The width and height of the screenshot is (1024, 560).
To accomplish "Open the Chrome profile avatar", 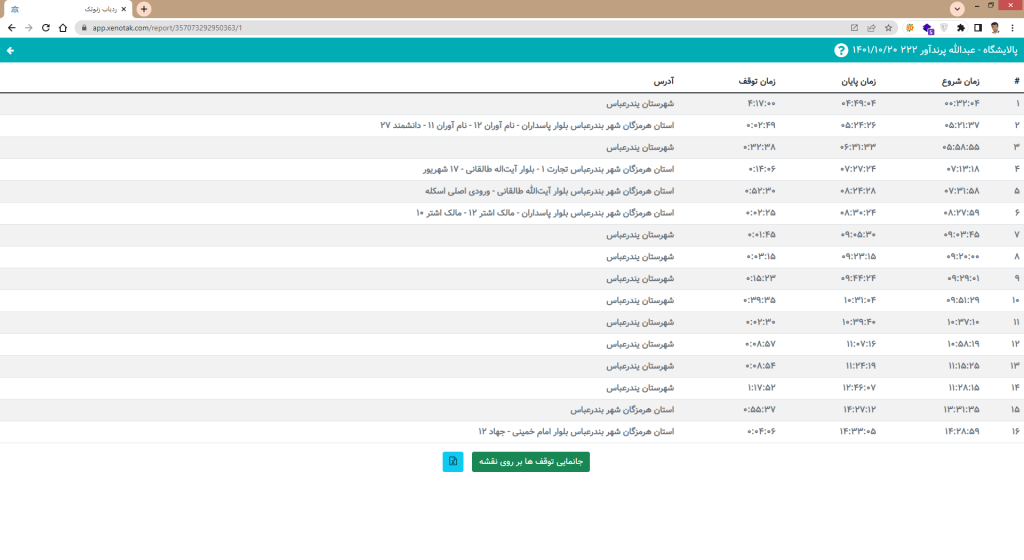I will point(995,27).
